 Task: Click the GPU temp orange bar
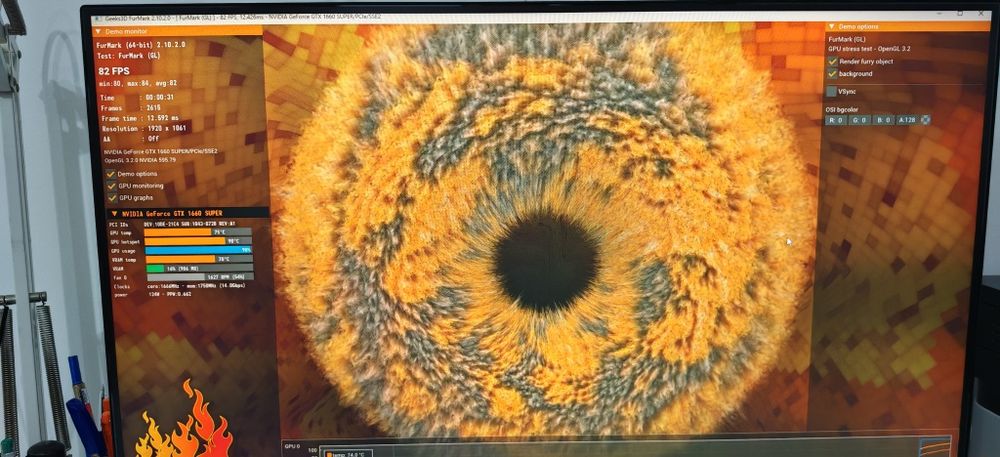177,232
